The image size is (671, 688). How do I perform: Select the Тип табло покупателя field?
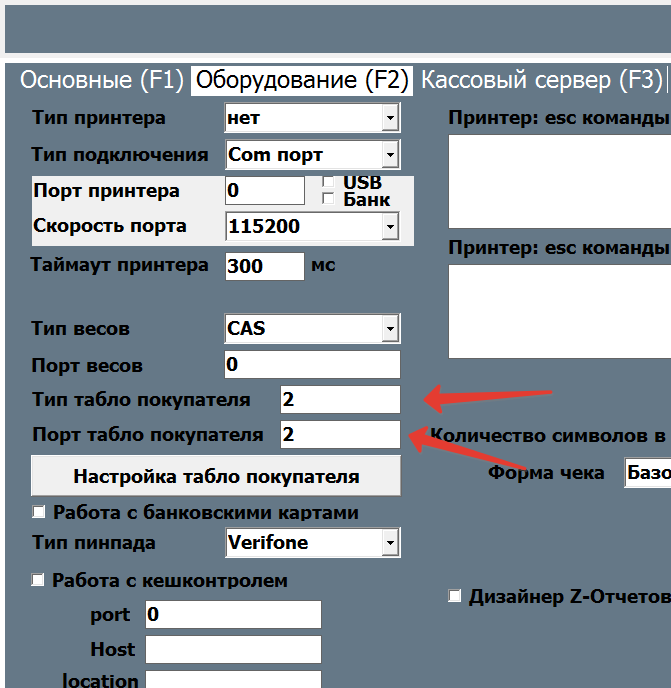[339, 400]
